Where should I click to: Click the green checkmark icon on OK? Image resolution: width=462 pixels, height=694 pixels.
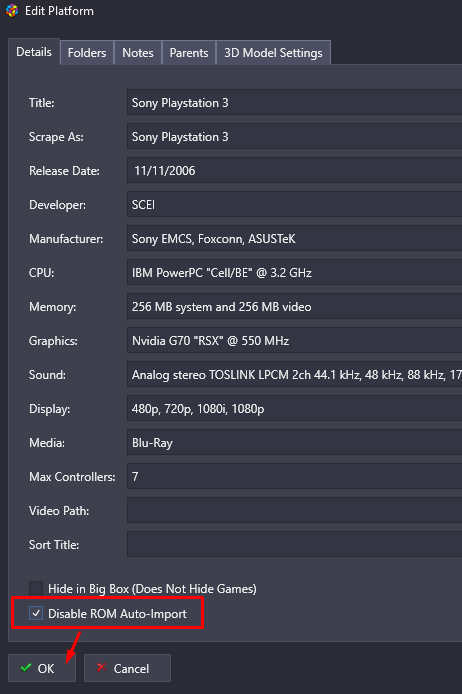[26, 667]
